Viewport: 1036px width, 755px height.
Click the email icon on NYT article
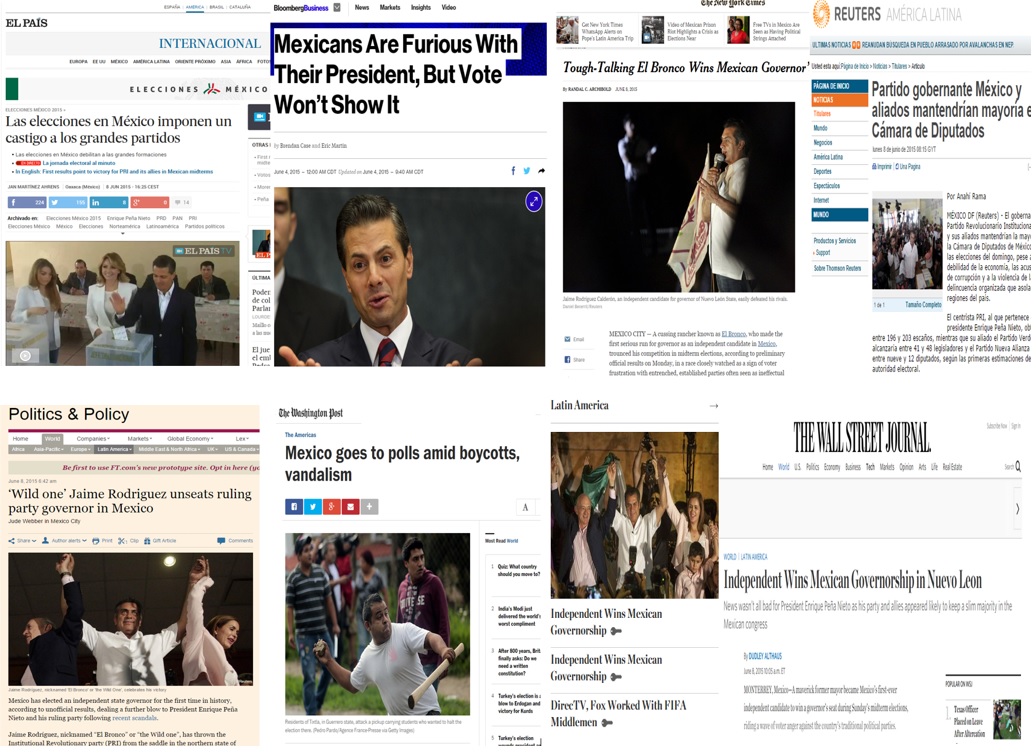tap(568, 339)
